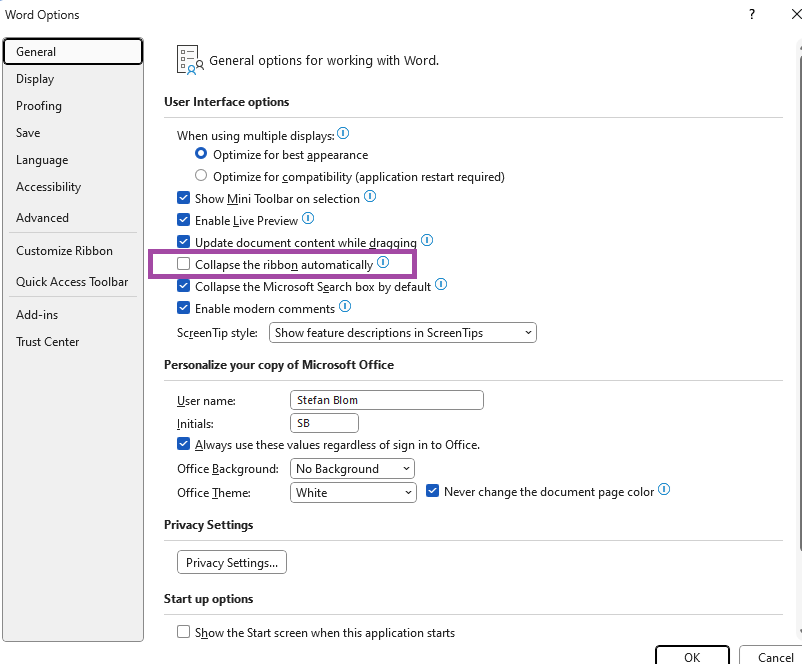Click info icon next to Enable Live Preview
Viewport: 802px width, 664px height.
pos(308,218)
